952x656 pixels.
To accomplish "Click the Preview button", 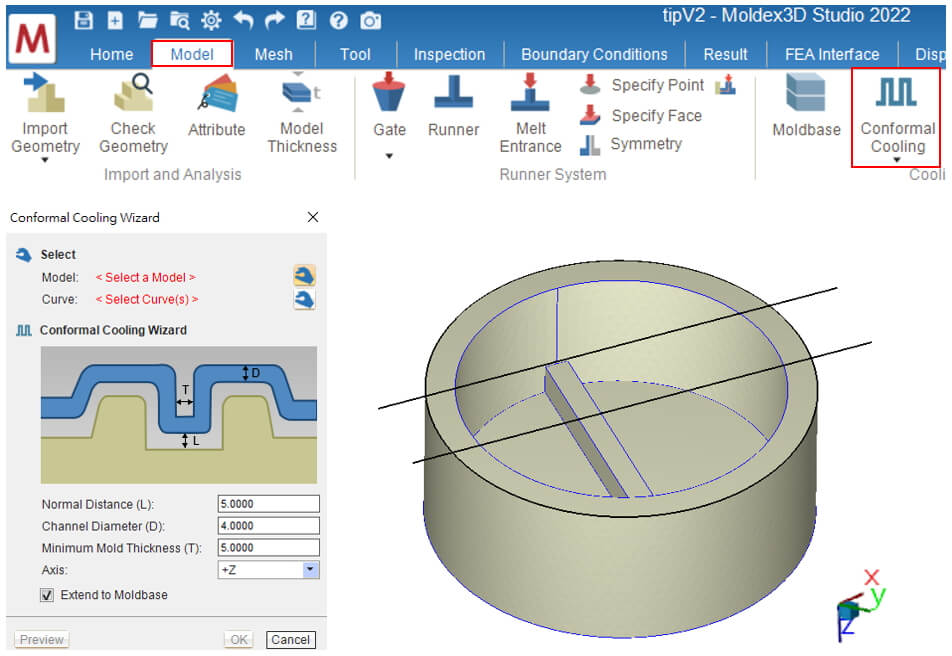I will click(41, 640).
